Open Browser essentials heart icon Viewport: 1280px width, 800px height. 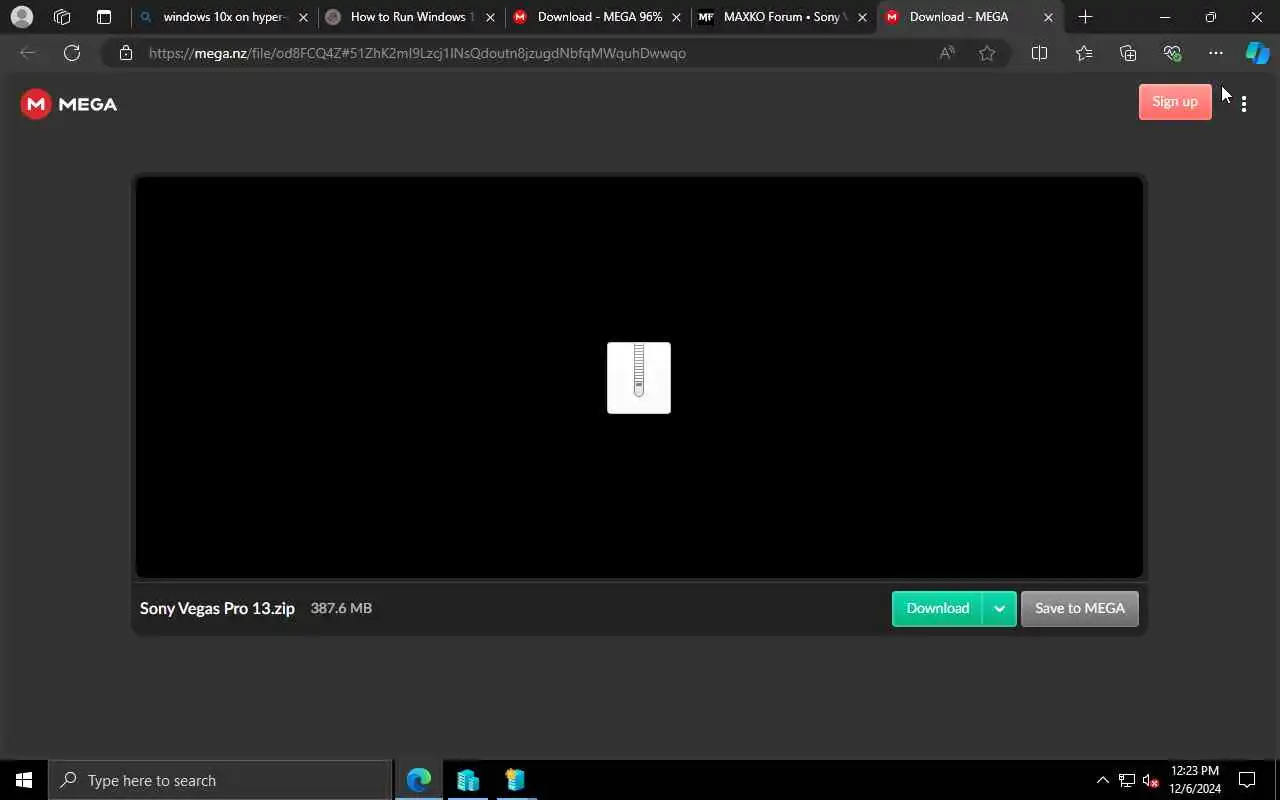(1172, 53)
